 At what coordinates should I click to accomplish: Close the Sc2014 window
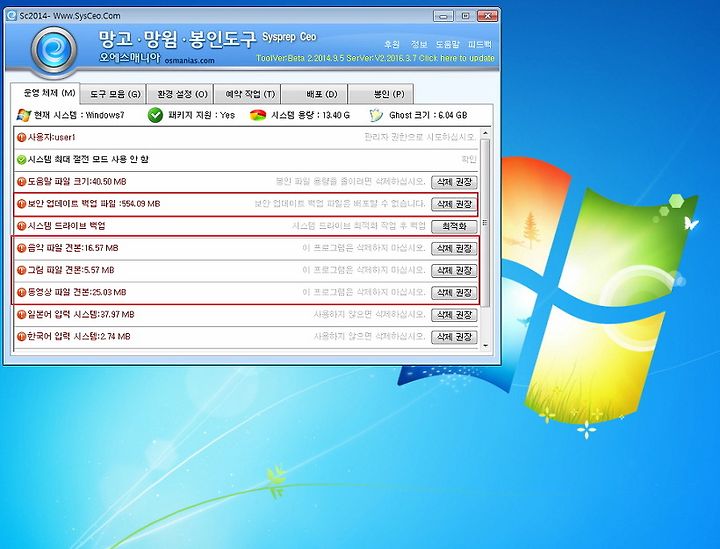[487, 16]
